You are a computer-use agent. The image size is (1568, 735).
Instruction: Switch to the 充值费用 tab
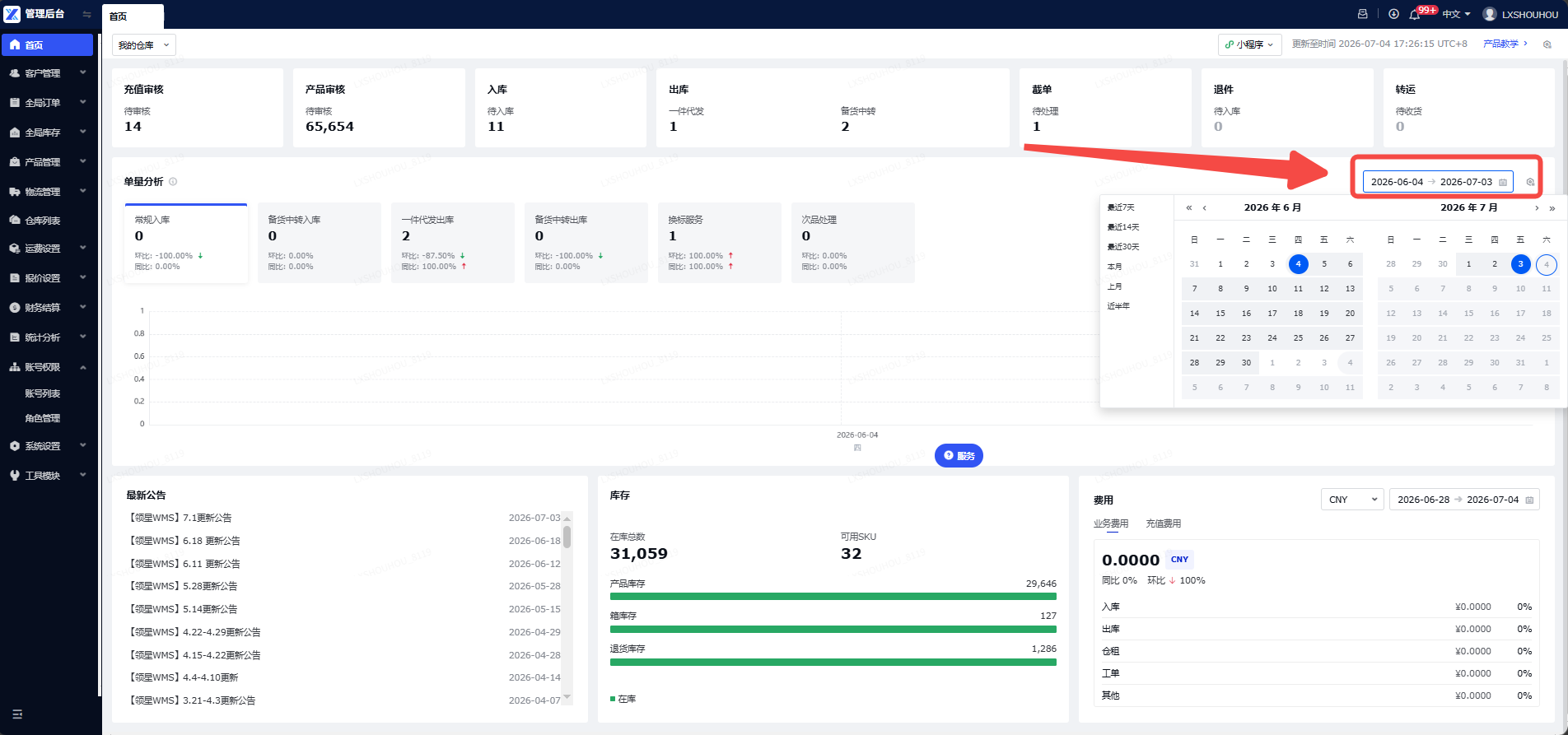pos(1163,523)
